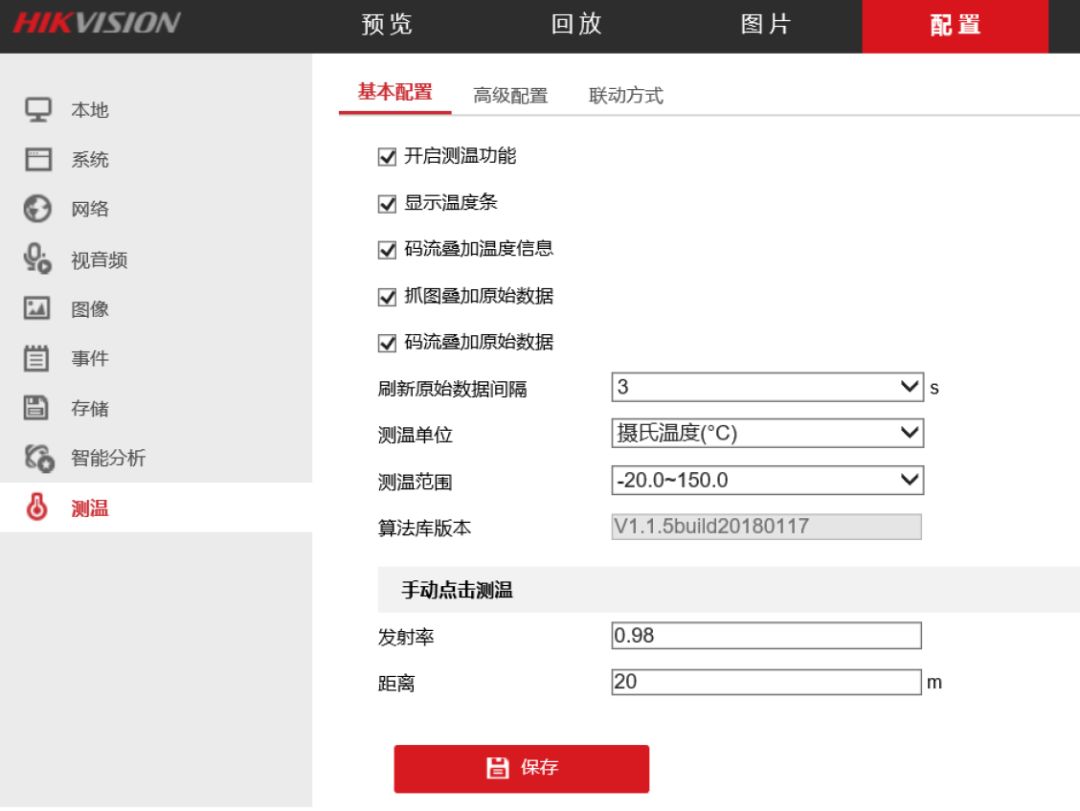
Task: Open the 联动方式 tab
Action: (x=626, y=96)
